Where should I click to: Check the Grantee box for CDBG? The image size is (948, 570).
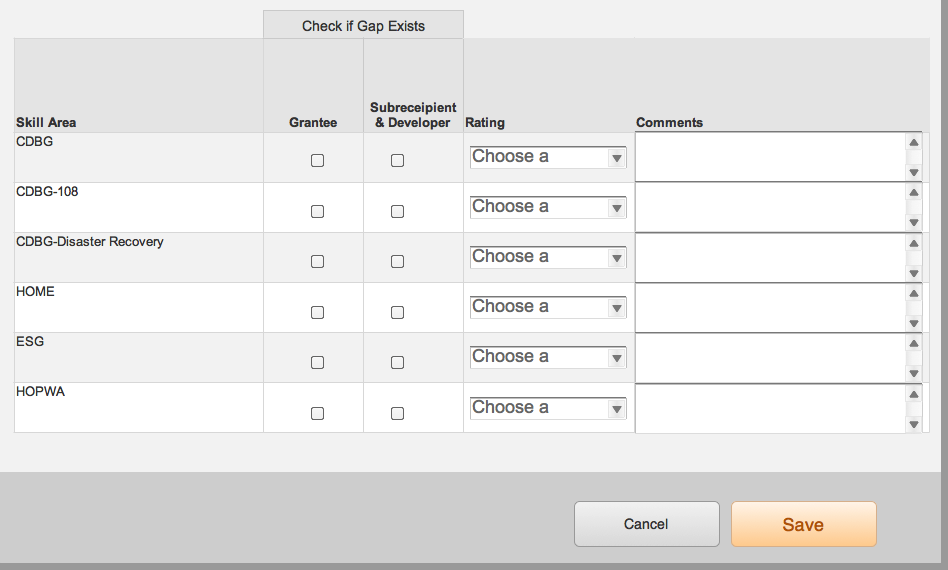(317, 161)
